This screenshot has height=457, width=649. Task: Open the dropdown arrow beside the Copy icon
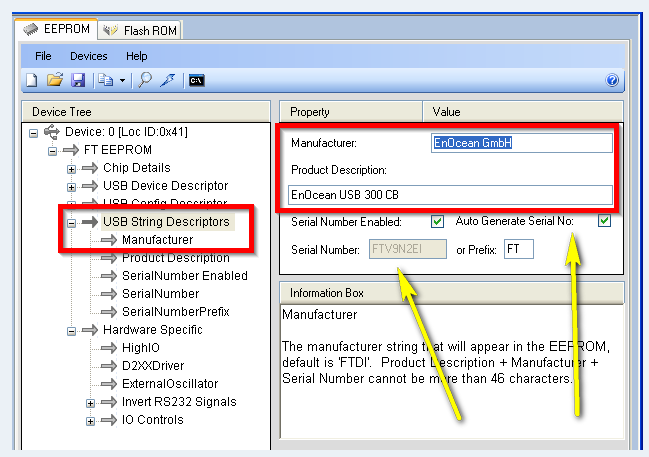click(x=123, y=80)
